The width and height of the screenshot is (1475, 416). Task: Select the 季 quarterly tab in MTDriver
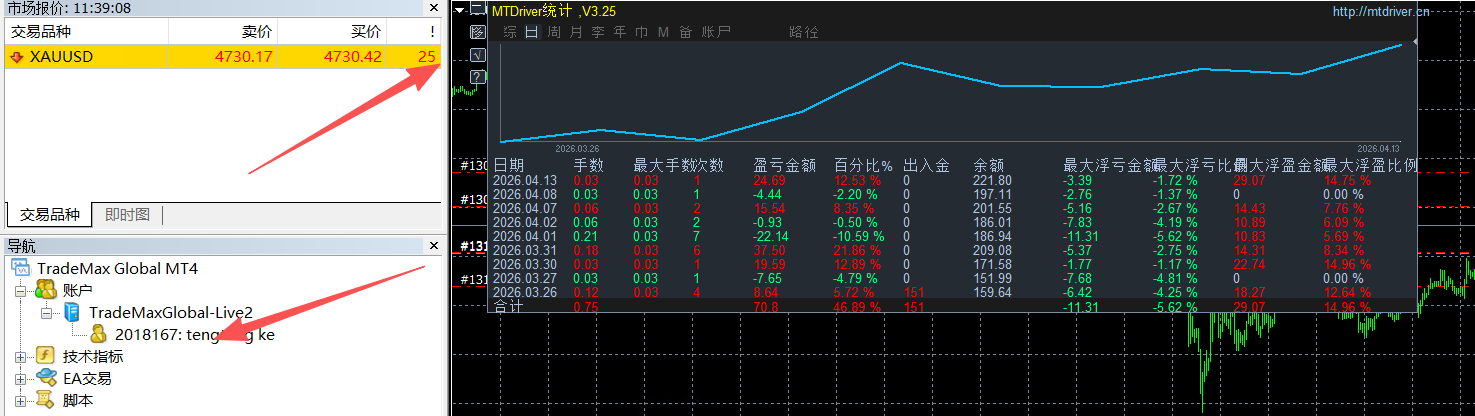pyautogui.click(x=598, y=32)
